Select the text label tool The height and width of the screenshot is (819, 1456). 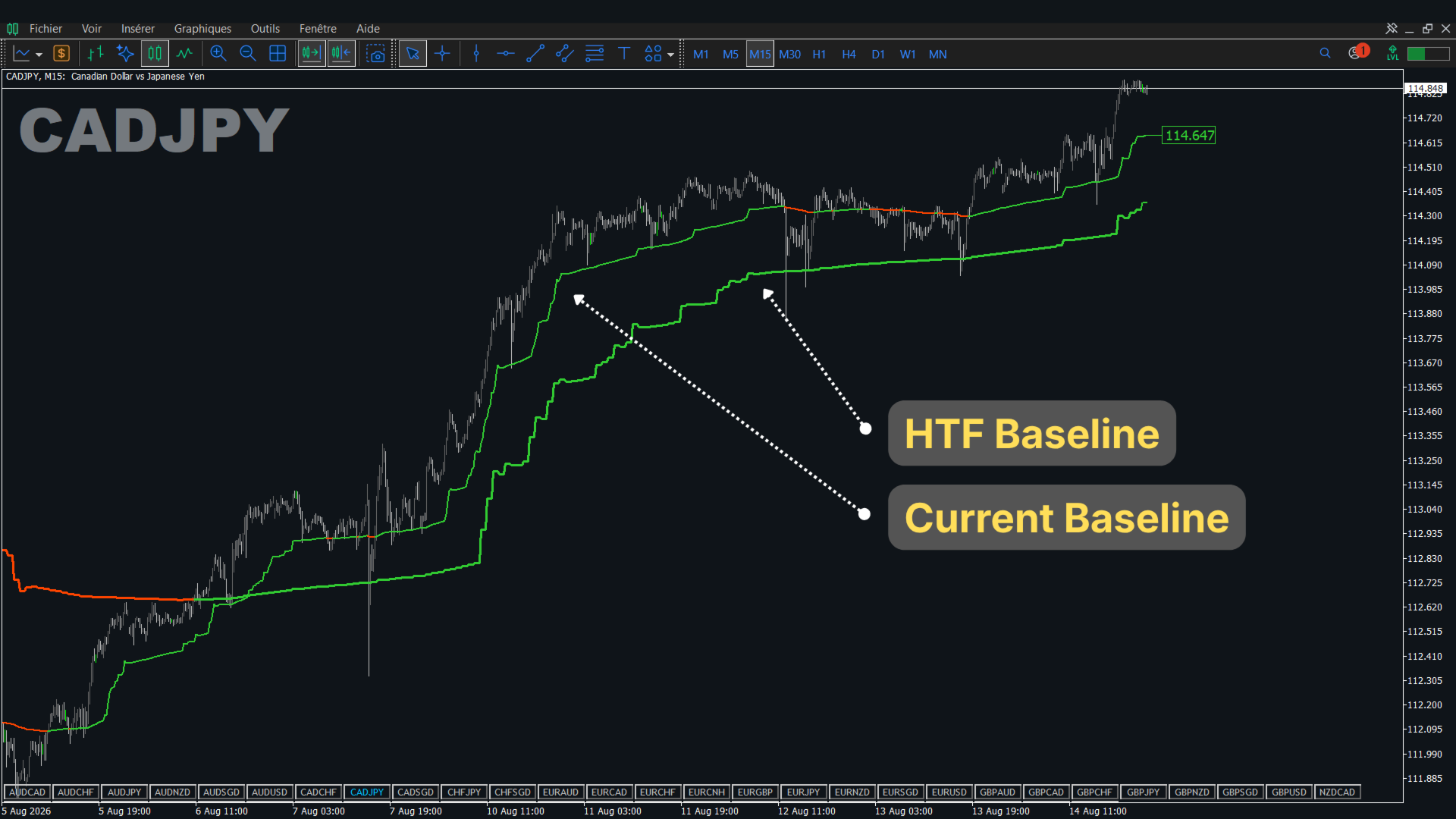tap(624, 54)
